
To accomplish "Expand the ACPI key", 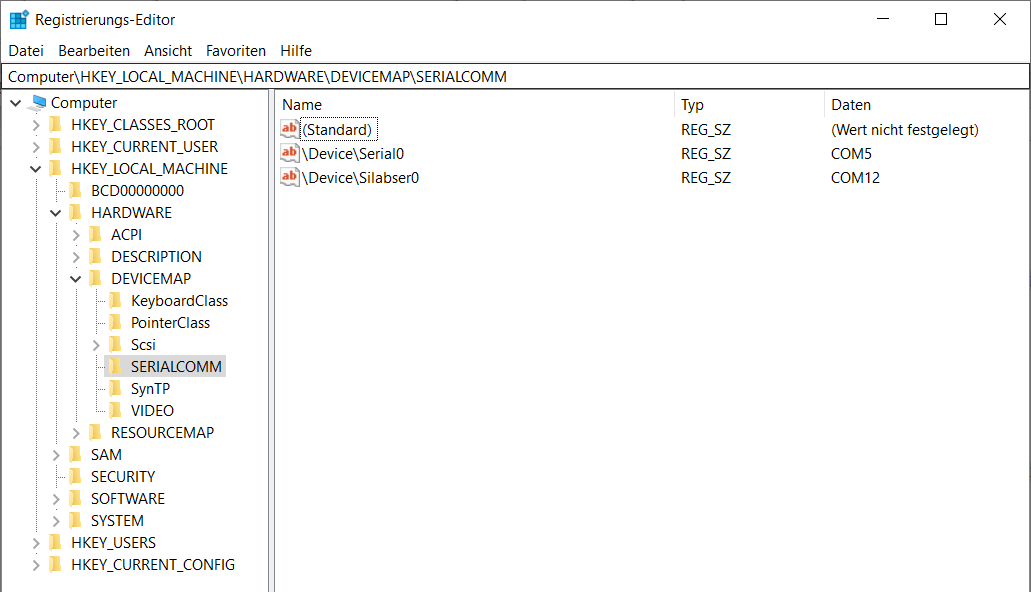I will pyautogui.click(x=76, y=235).
